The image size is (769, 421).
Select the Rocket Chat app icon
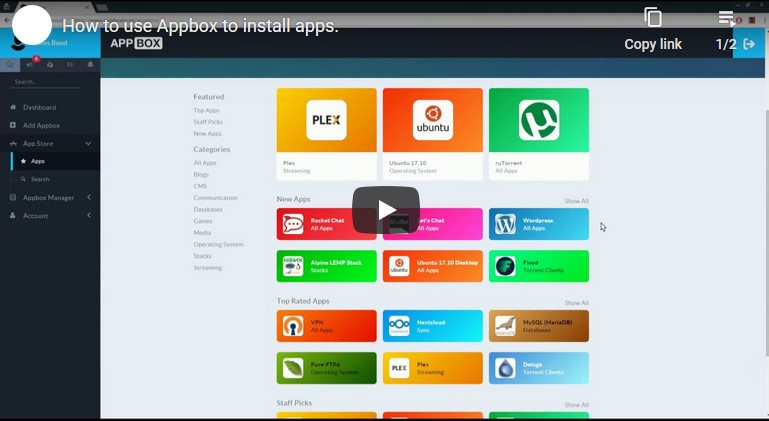point(293,224)
